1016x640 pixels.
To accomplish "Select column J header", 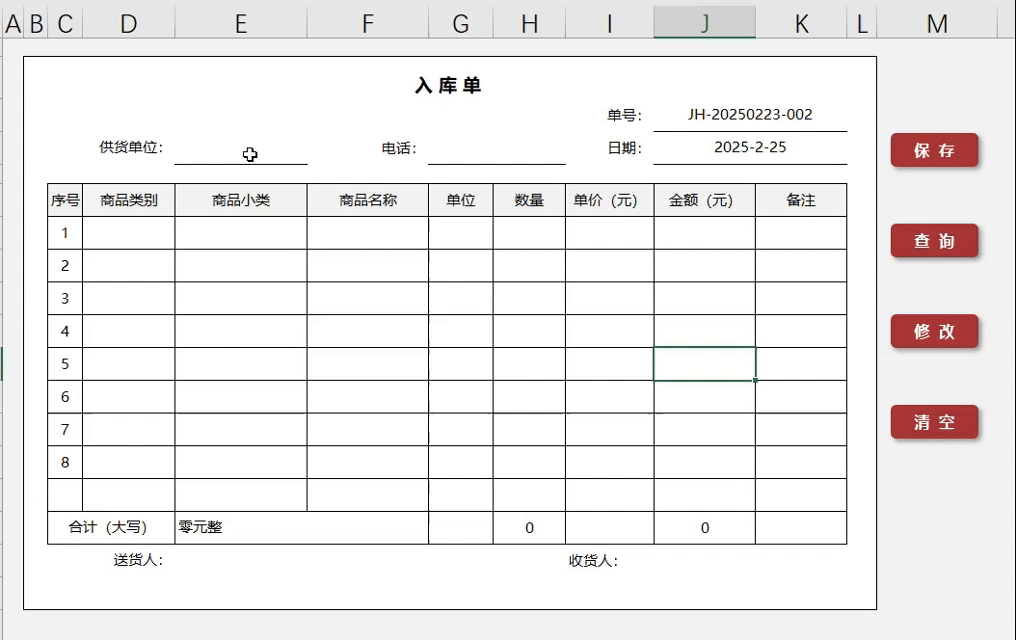I will tap(704, 24).
